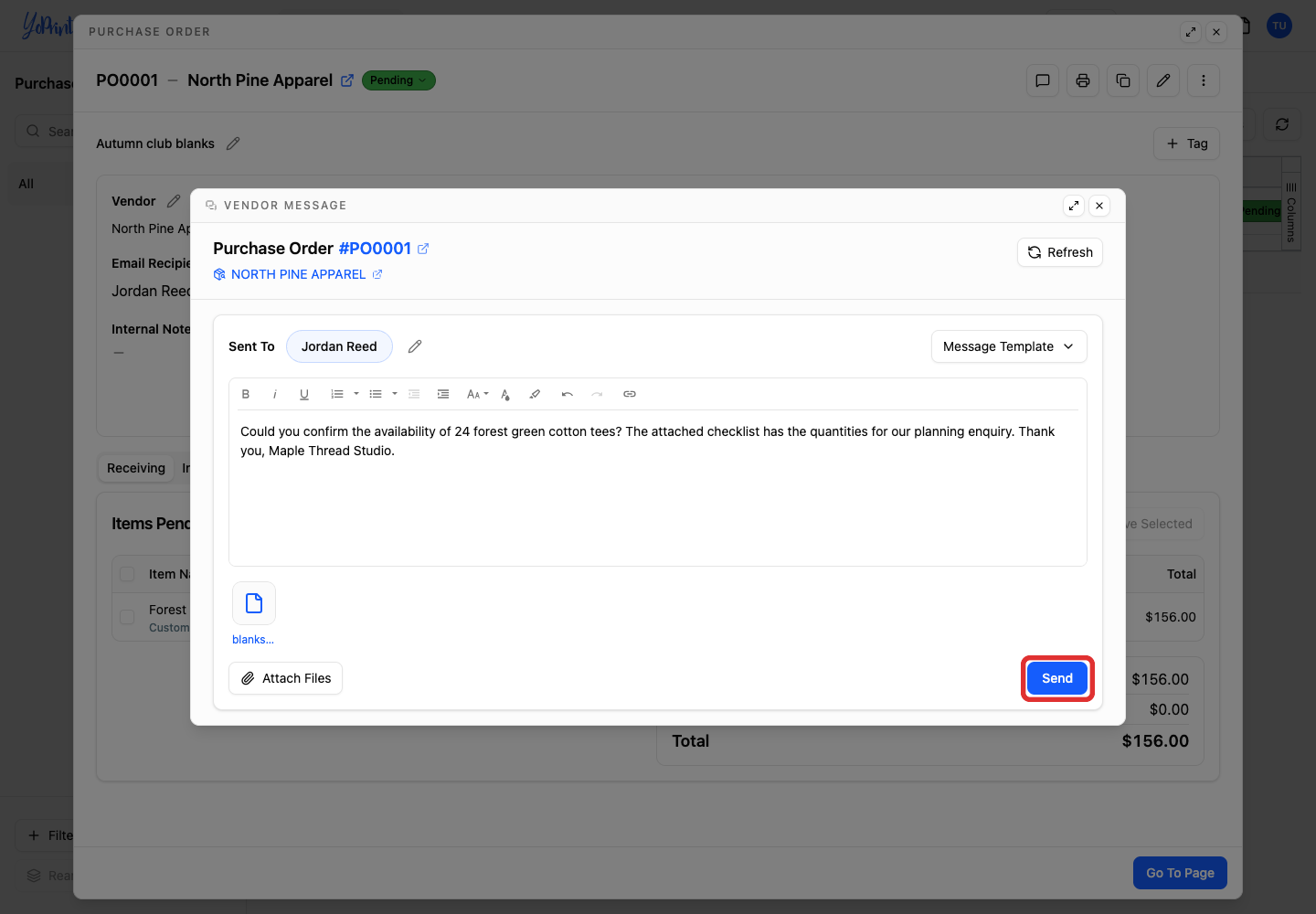Toggle underline formatting in message editor
The width and height of the screenshot is (1316, 914).
coord(304,394)
